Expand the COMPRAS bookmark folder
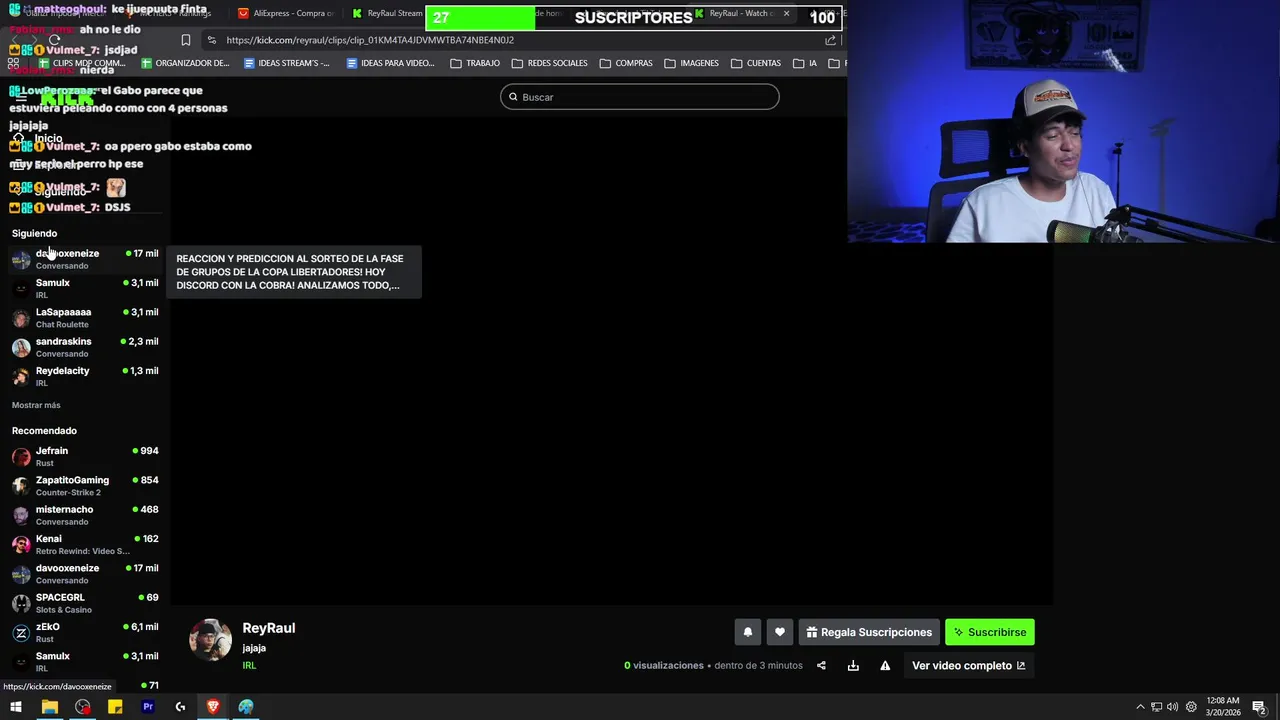 point(626,63)
